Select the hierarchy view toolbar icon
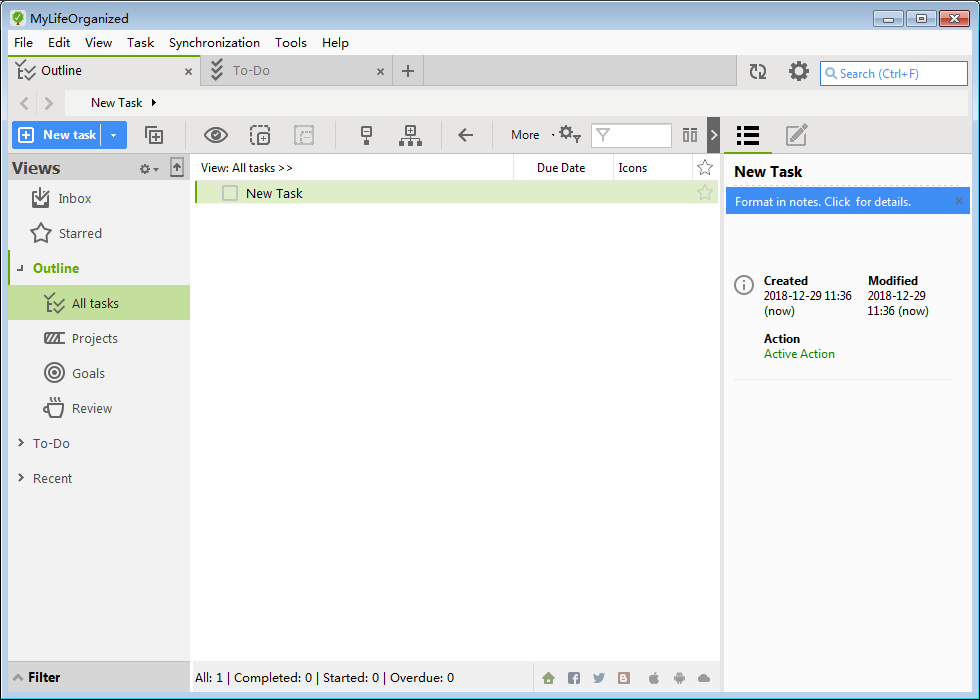 coord(410,134)
